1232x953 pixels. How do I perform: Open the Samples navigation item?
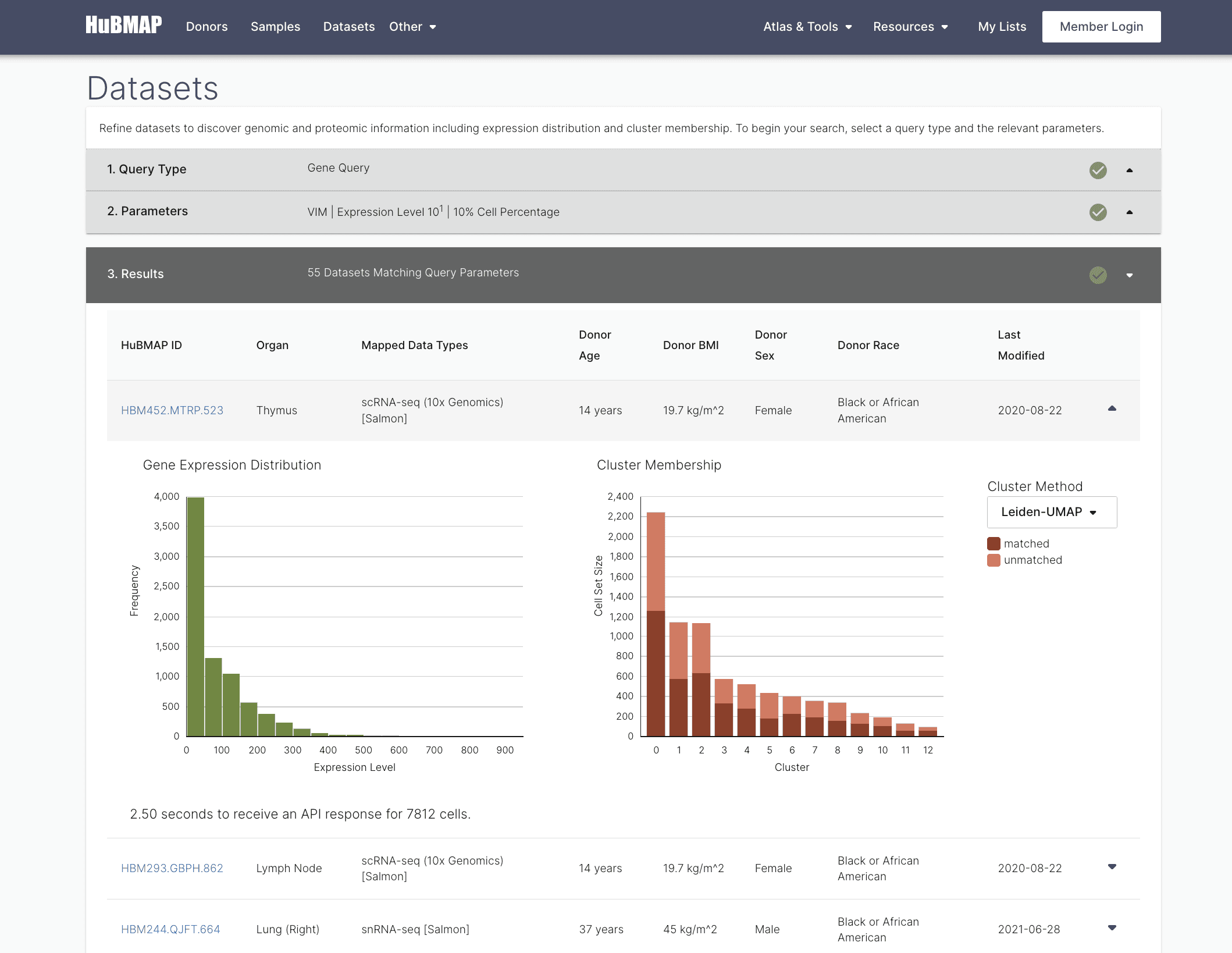click(x=275, y=27)
